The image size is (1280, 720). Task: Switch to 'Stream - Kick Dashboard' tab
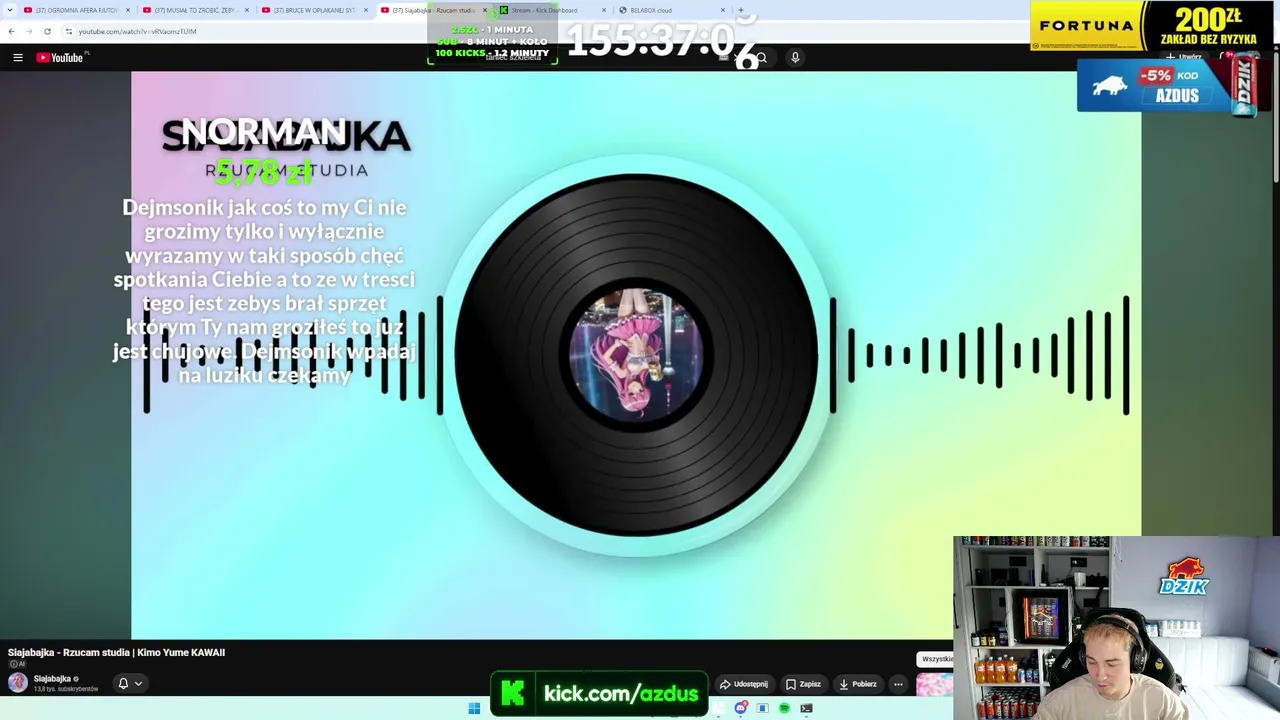click(552, 10)
